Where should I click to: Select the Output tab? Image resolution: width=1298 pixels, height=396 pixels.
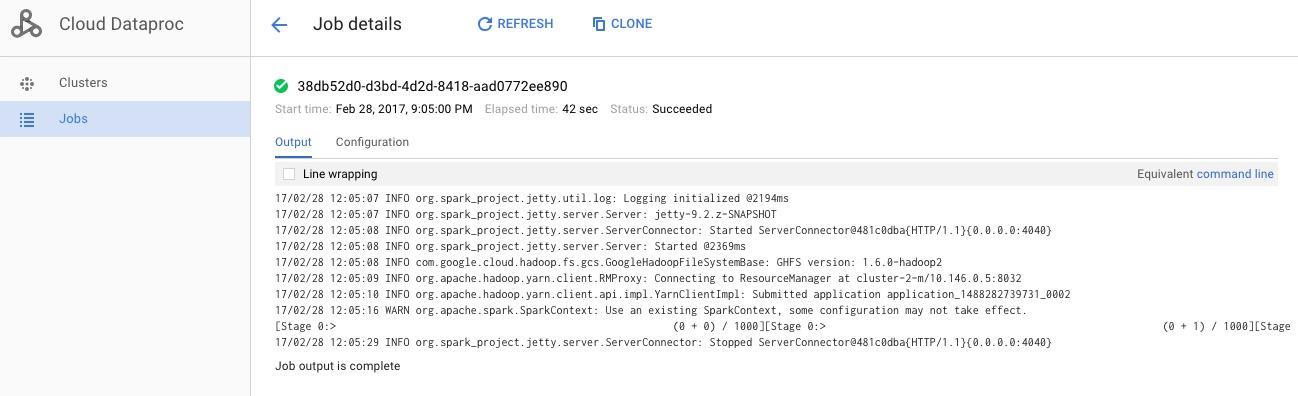293,142
